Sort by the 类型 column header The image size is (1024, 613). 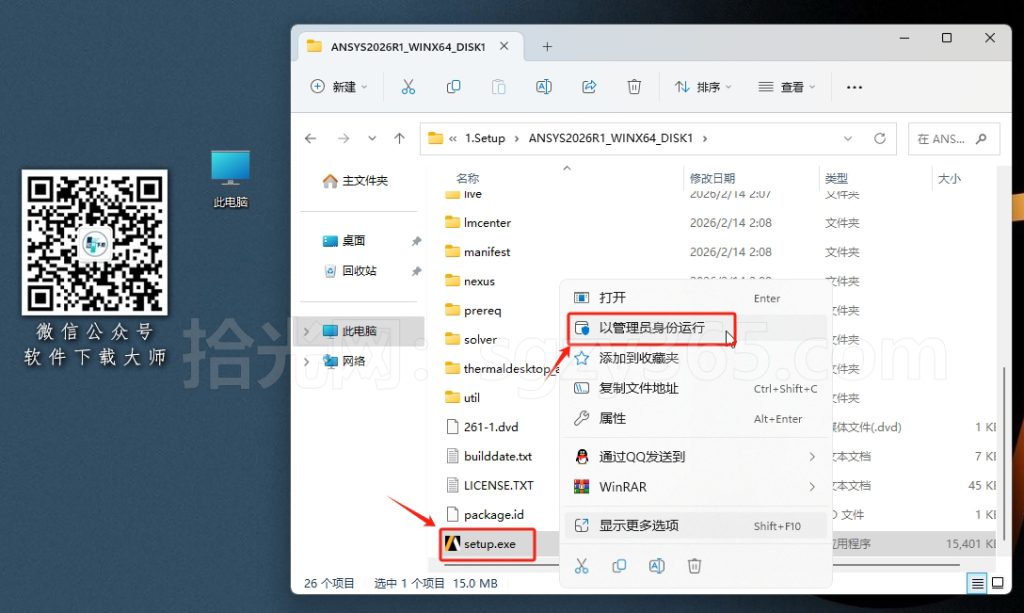(x=836, y=178)
